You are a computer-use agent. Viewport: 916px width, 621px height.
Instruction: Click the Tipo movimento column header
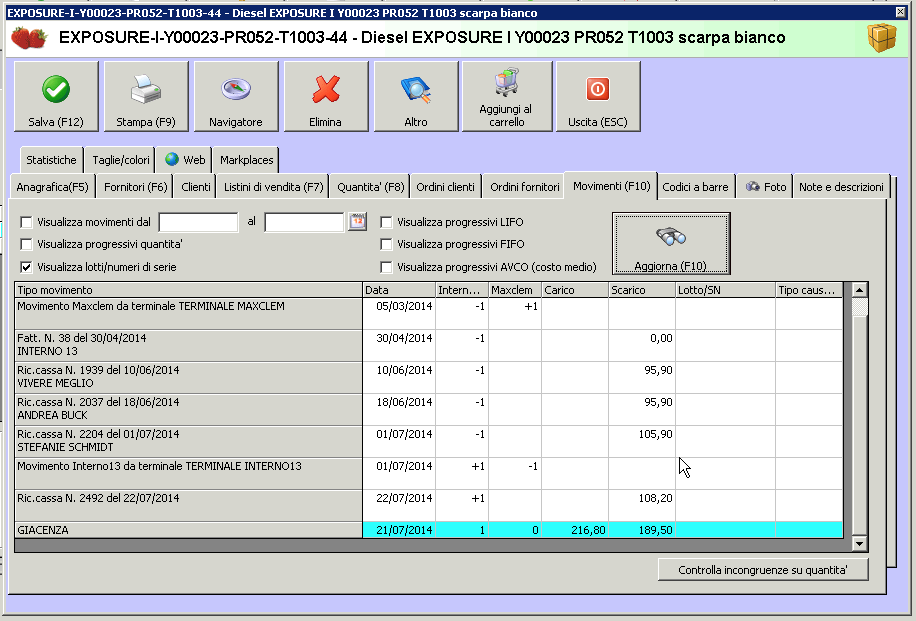(188, 290)
